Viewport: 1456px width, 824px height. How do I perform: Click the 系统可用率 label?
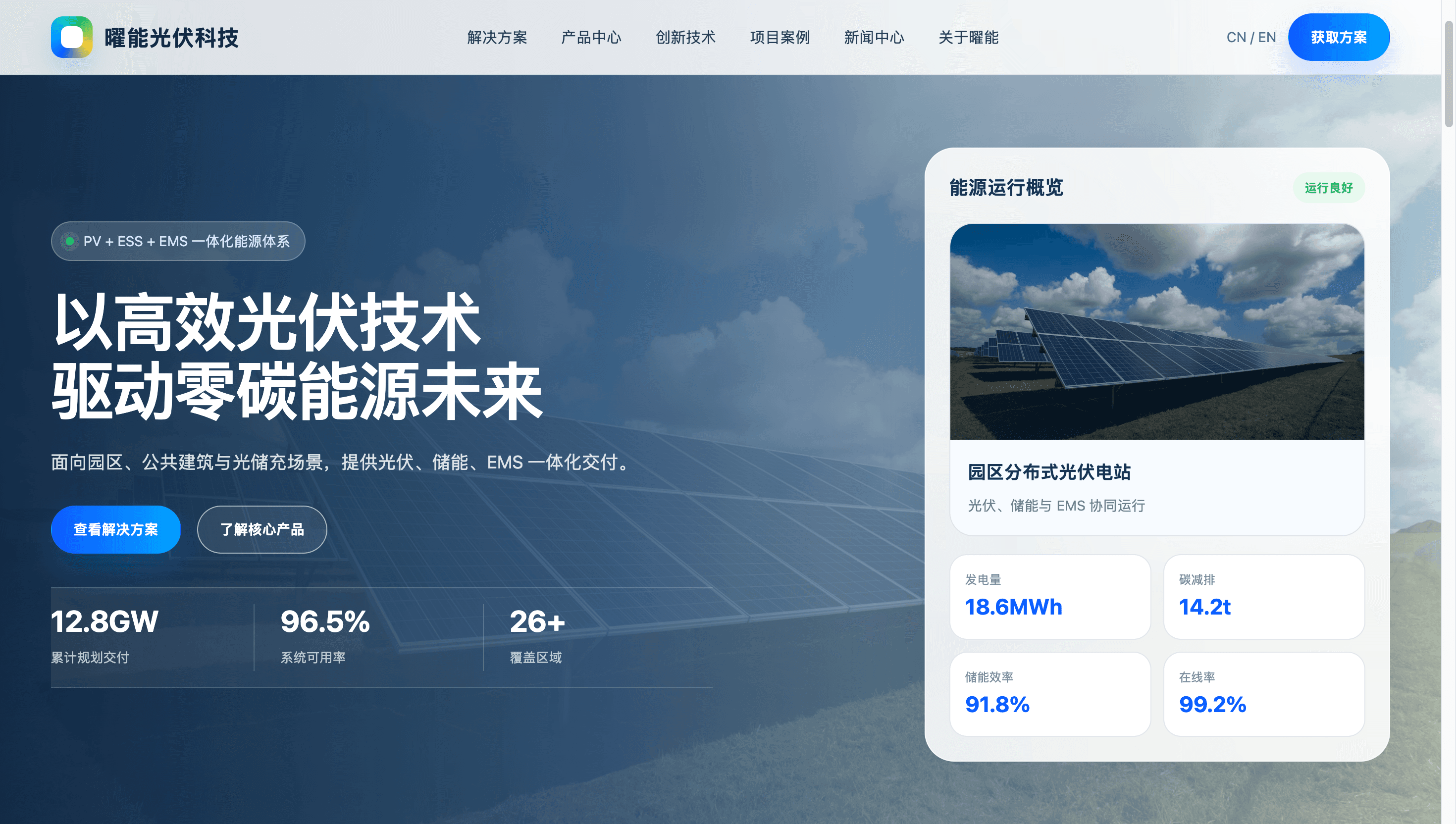pyautogui.click(x=313, y=658)
